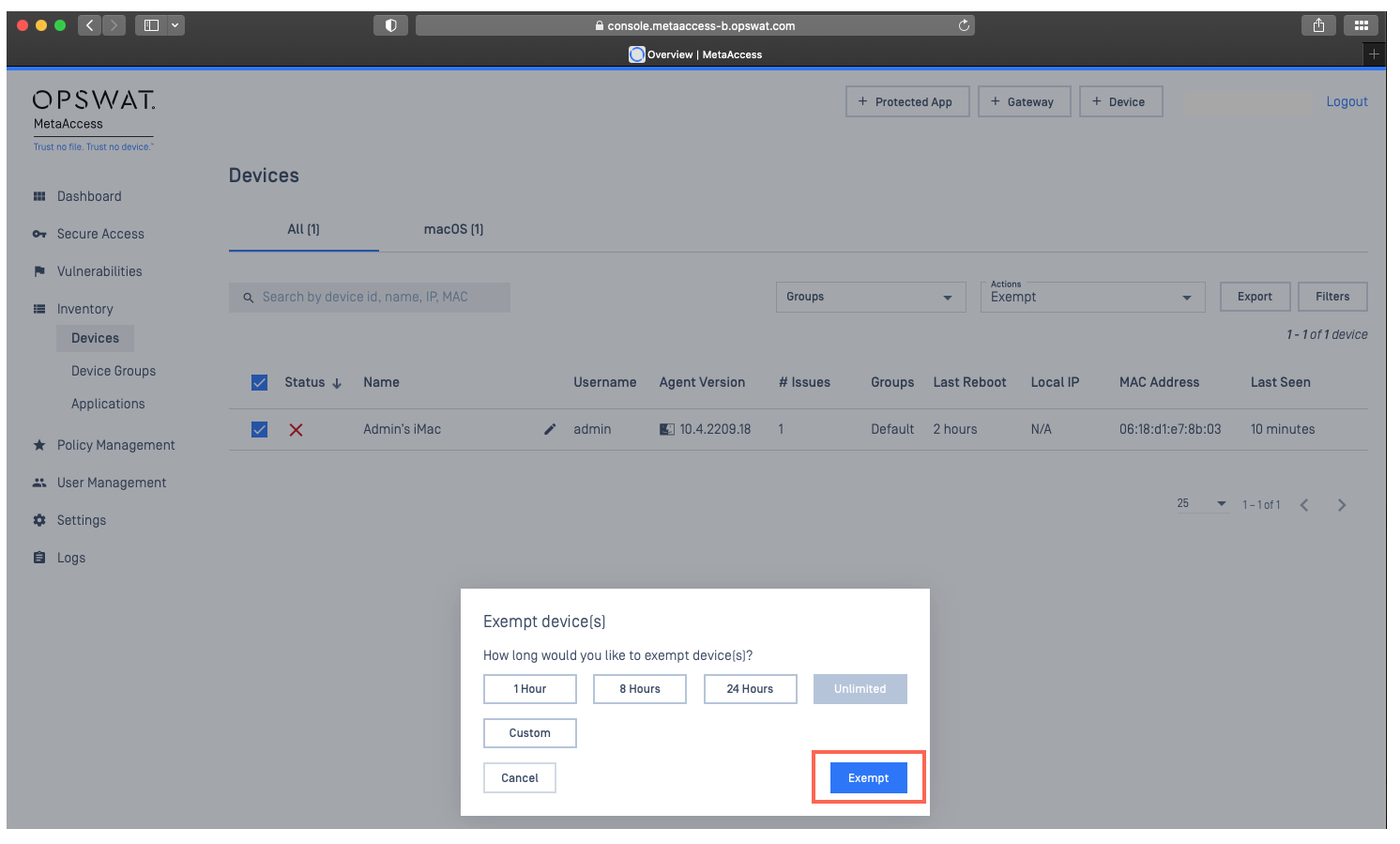Viewport: 1400px width, 844px height.
Task: Click the Admin's iMac device name
Action: coord(403,429)
